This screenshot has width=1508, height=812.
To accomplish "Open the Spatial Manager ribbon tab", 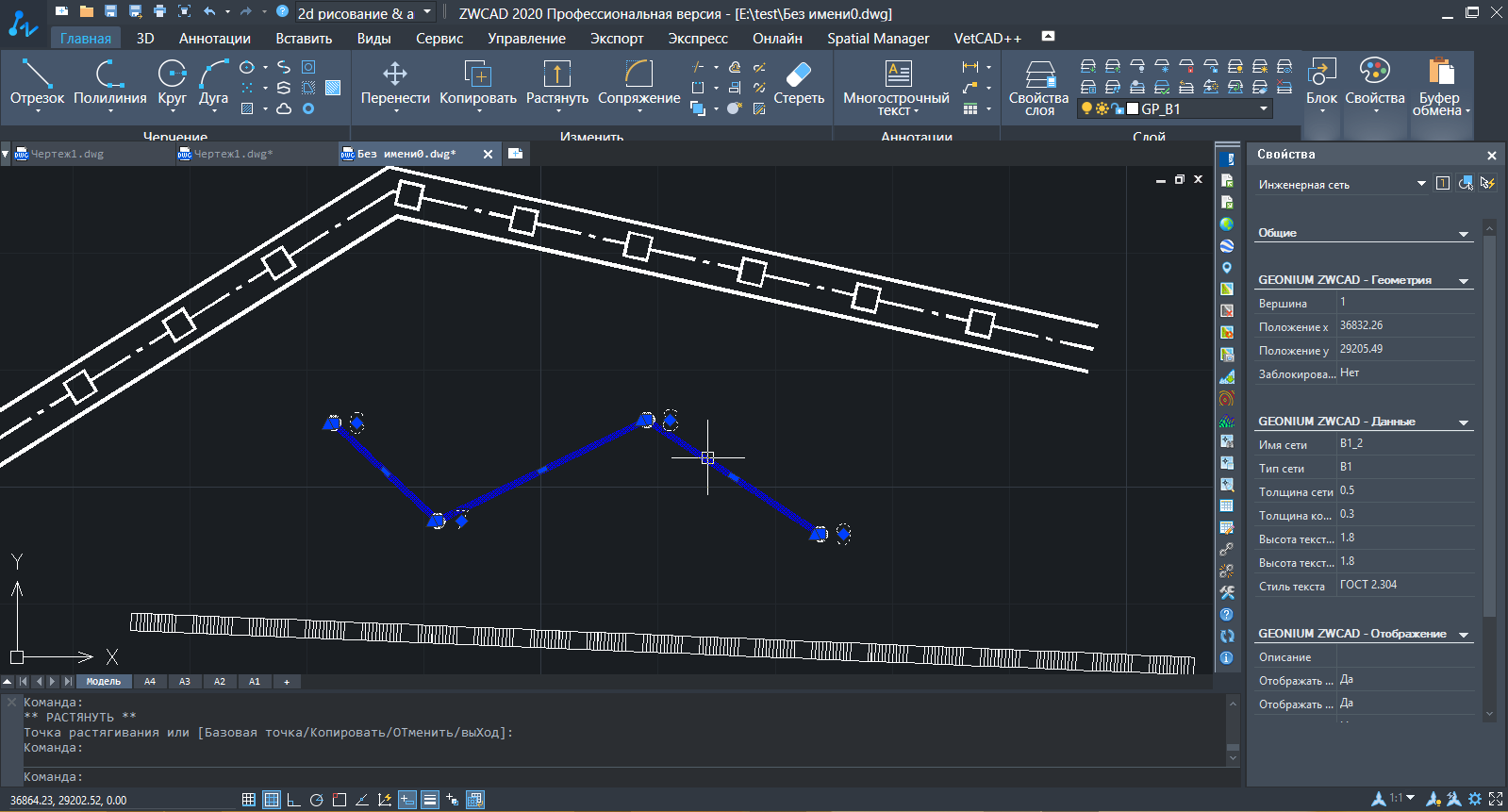I will [x=878, y=39].
